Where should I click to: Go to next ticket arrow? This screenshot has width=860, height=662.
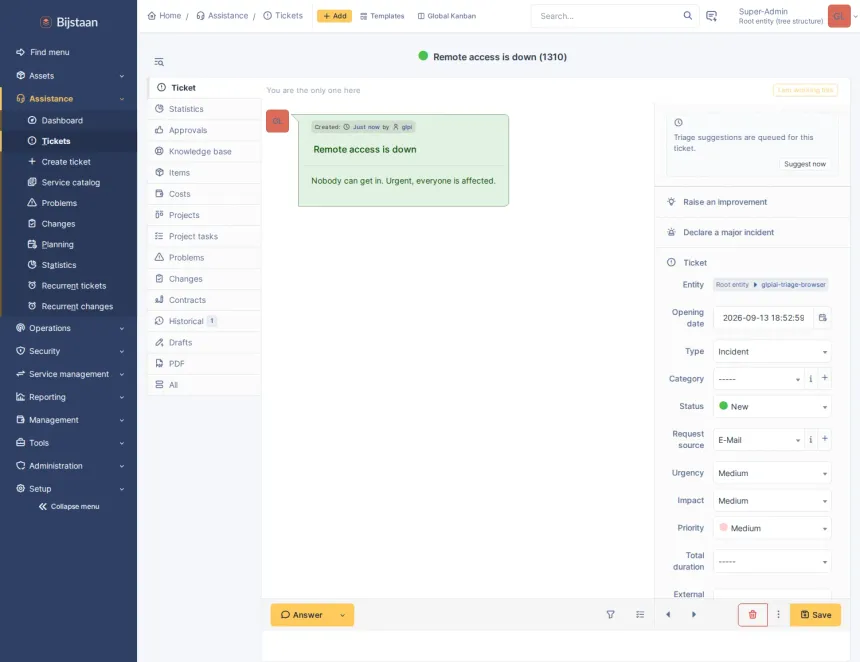(x=694, y=615)
